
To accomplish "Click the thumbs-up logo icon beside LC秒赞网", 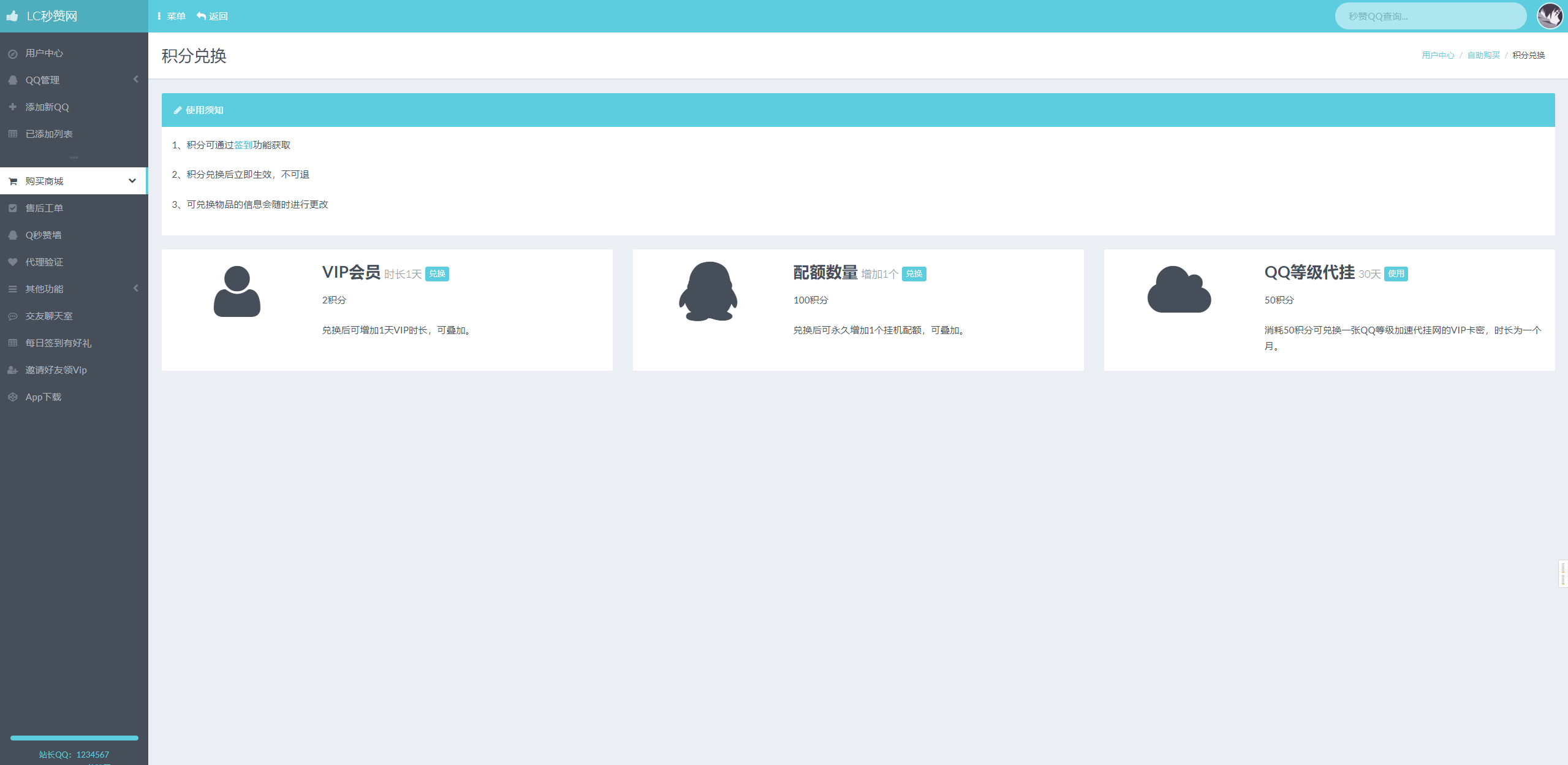I will [12, 16].
